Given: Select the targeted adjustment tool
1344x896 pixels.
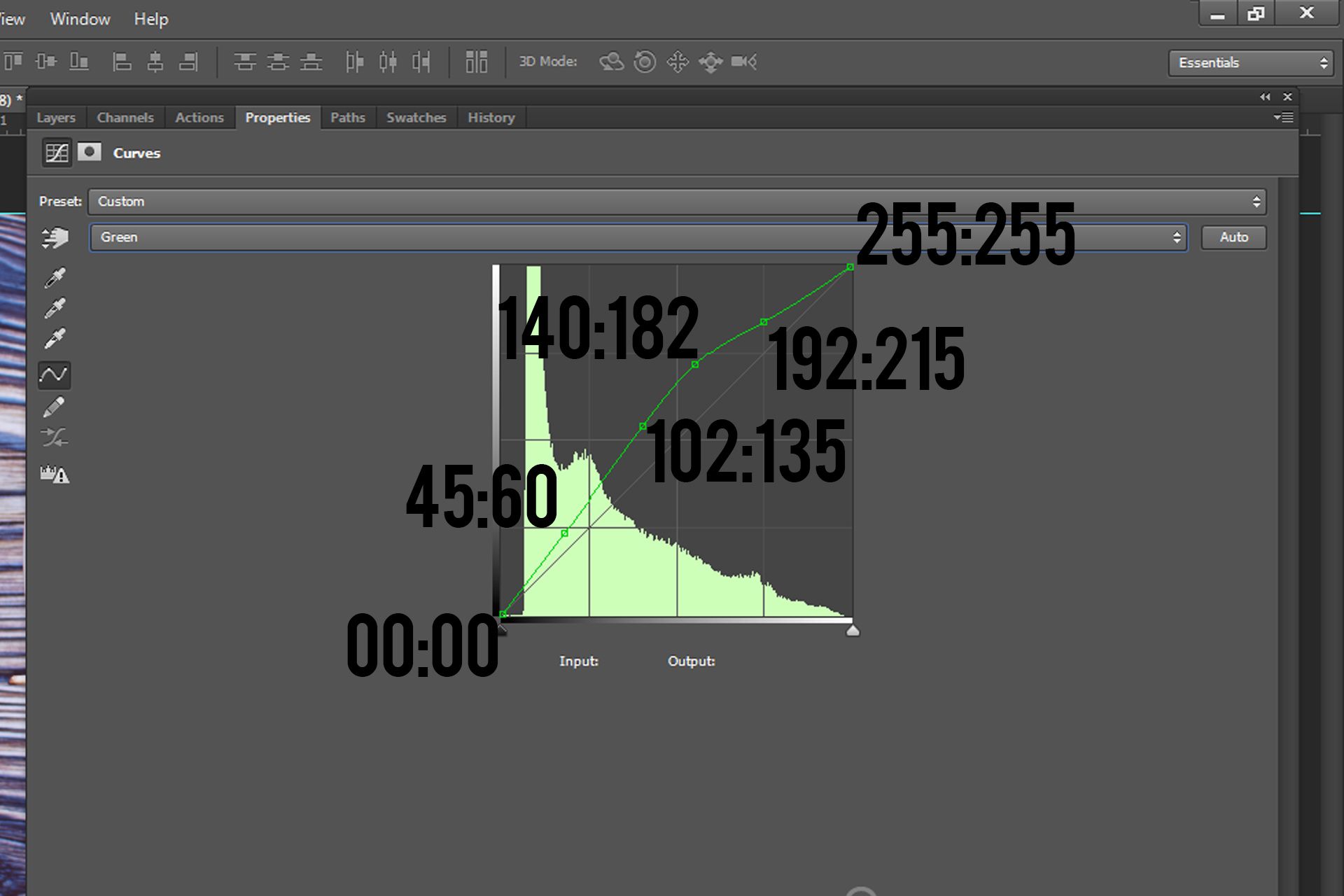Looking at the screenshot, I should click(55, 238).
